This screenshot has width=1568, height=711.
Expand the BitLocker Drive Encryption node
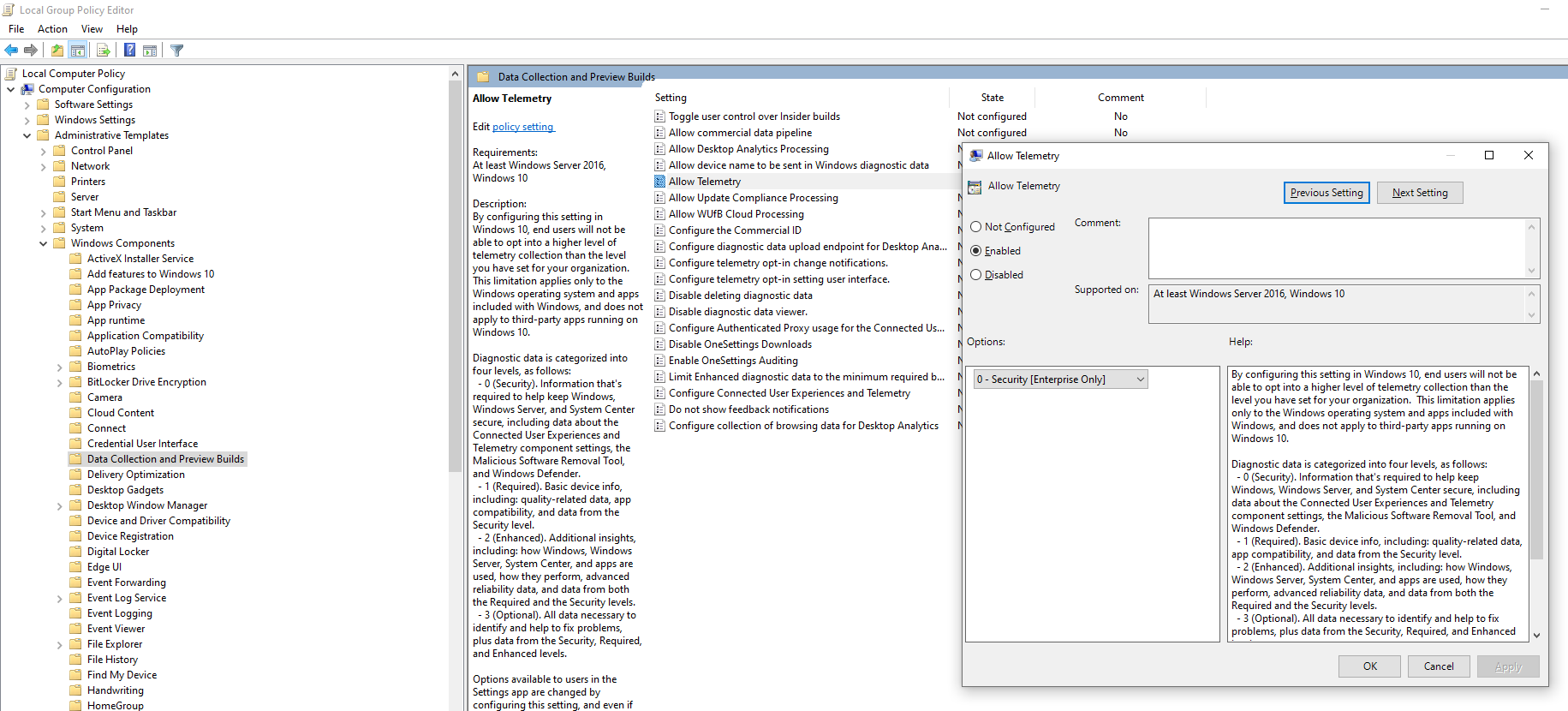click(59, 382)
